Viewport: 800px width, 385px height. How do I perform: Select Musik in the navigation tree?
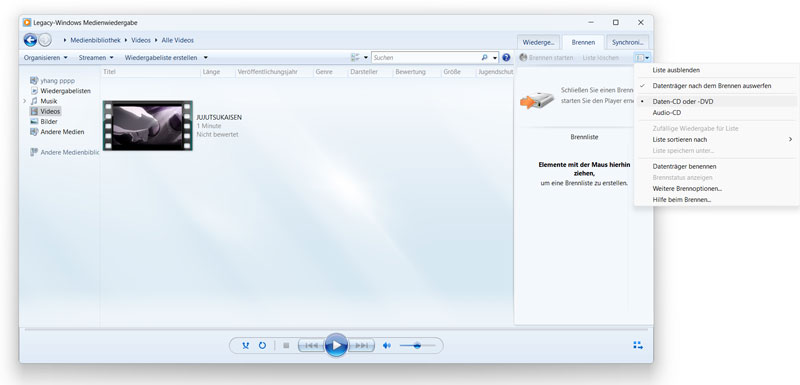(x=44, y=101)
